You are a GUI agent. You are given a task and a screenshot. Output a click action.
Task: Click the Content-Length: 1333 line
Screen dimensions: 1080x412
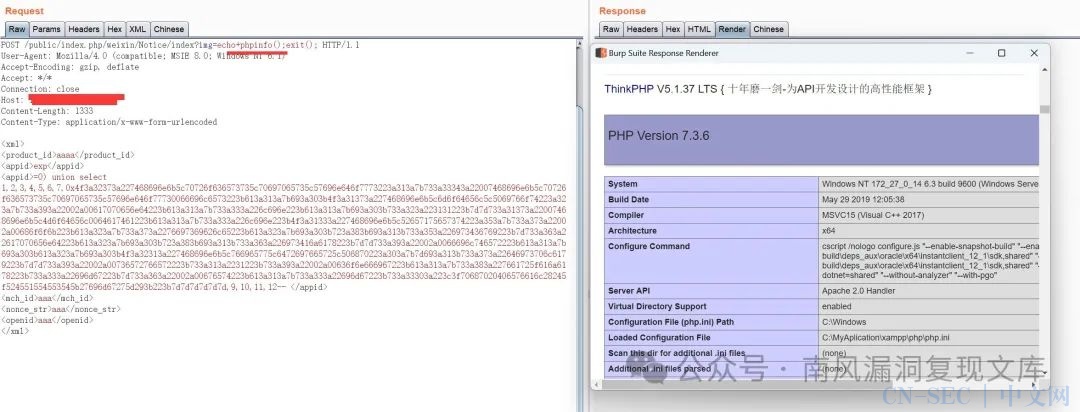[x=47, y=111]
